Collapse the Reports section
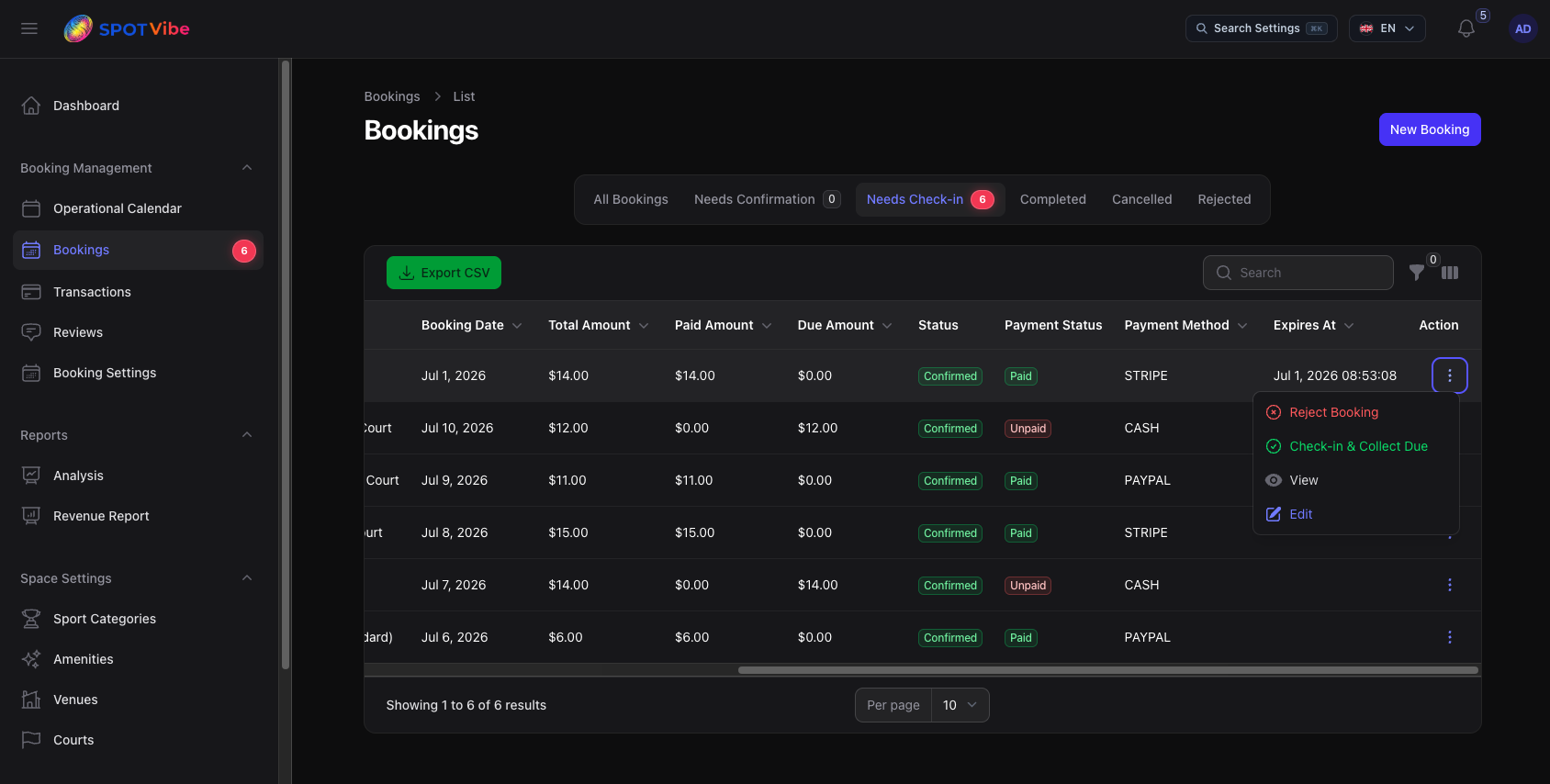 247,435
